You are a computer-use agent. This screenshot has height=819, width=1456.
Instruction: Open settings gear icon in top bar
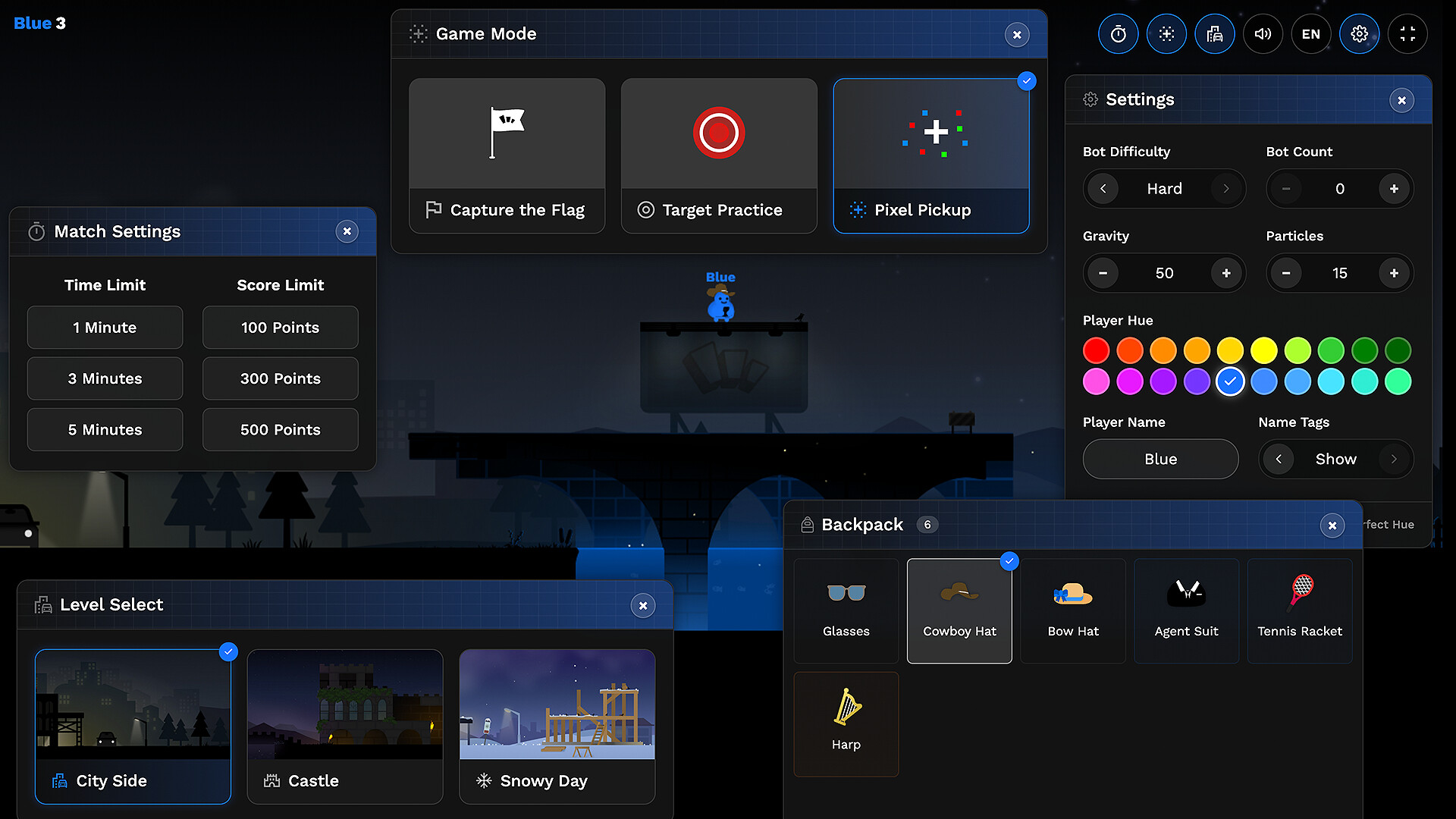point(1359,34)
